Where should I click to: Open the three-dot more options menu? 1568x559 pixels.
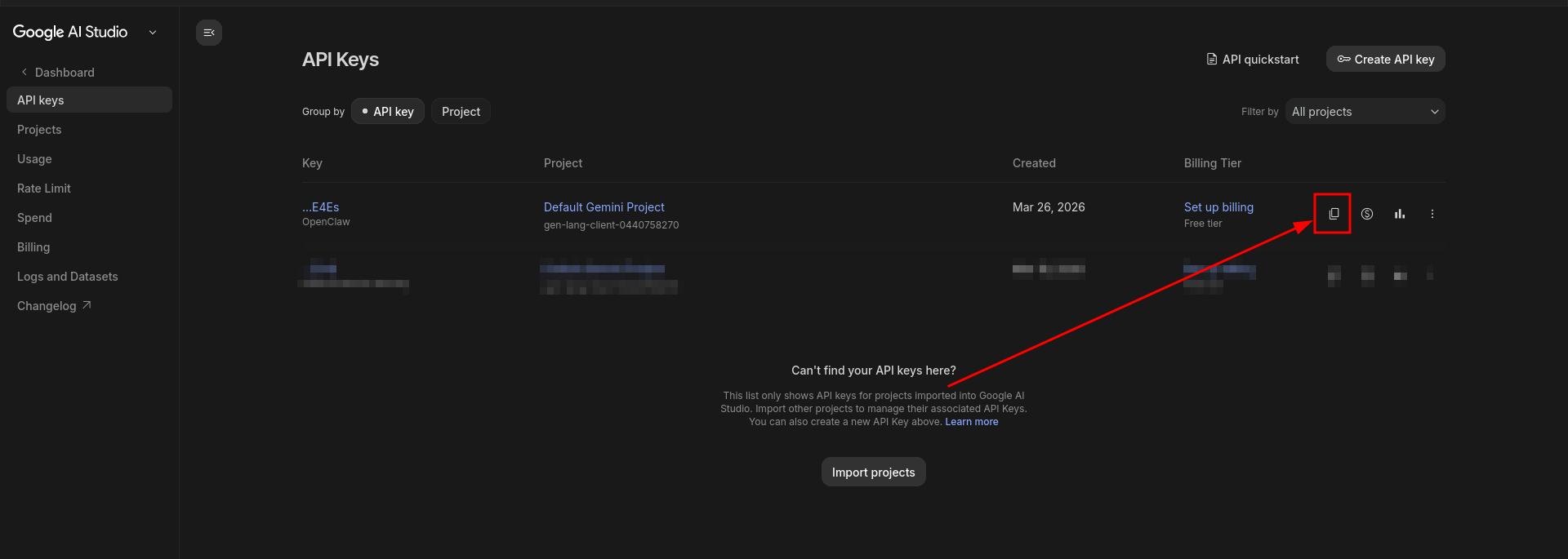[1432, 214]
